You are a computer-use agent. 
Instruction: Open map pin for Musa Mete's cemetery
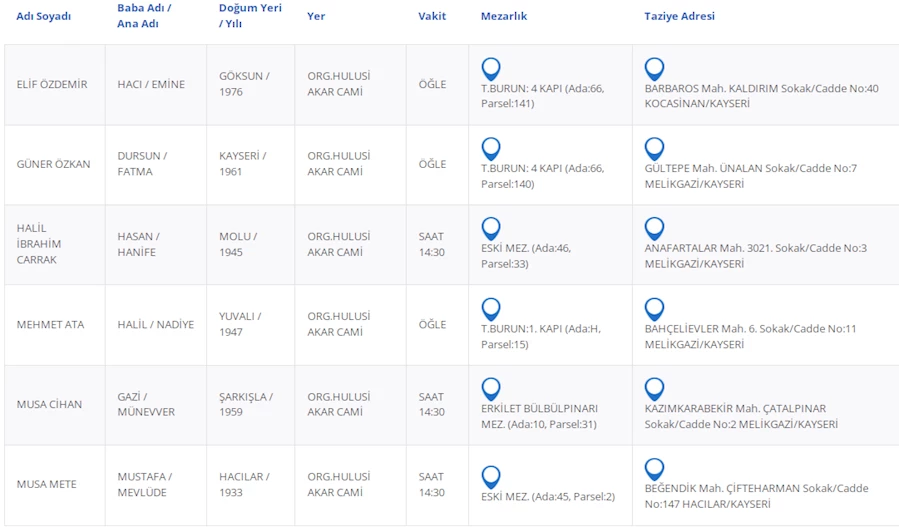click(490, 477)
